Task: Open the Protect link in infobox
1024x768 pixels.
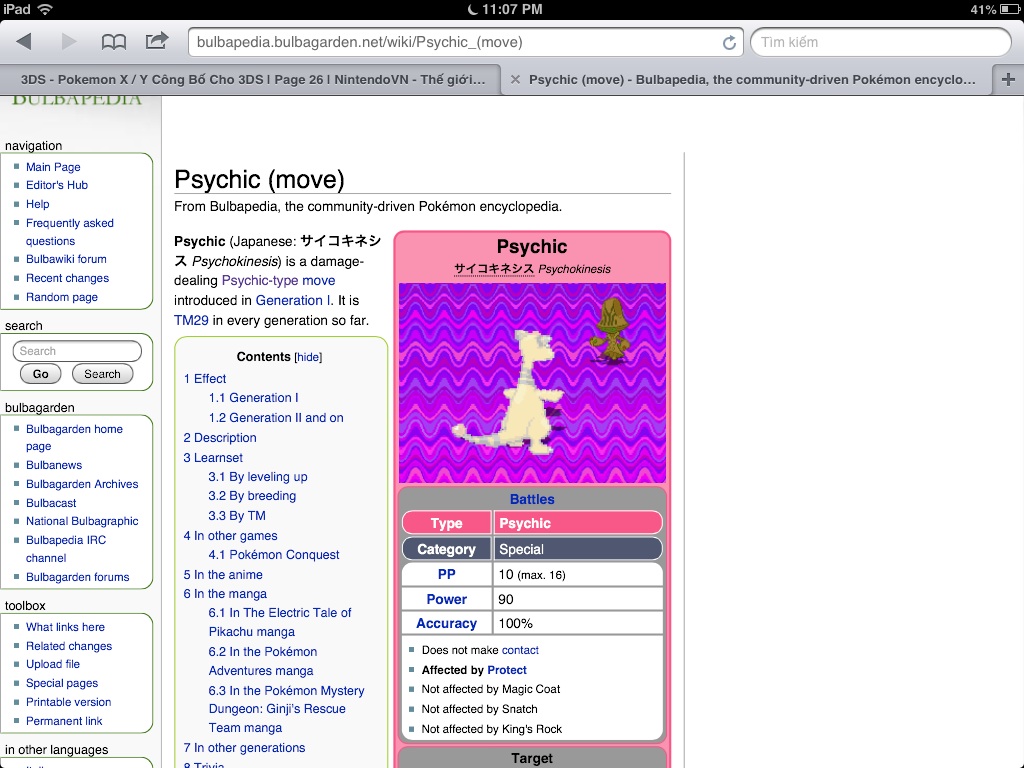Action: pyautogui.click(x=507, y=670)
